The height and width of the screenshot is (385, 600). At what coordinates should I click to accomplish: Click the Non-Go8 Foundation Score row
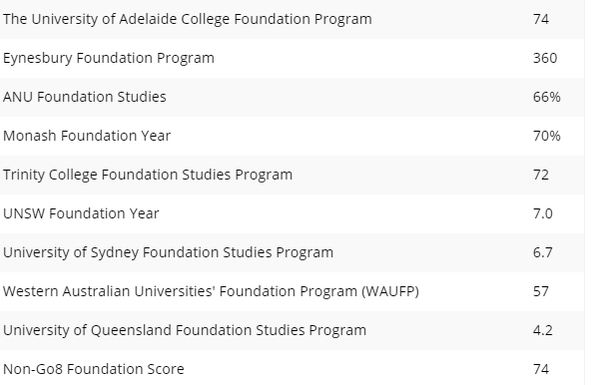click(292, 367)
